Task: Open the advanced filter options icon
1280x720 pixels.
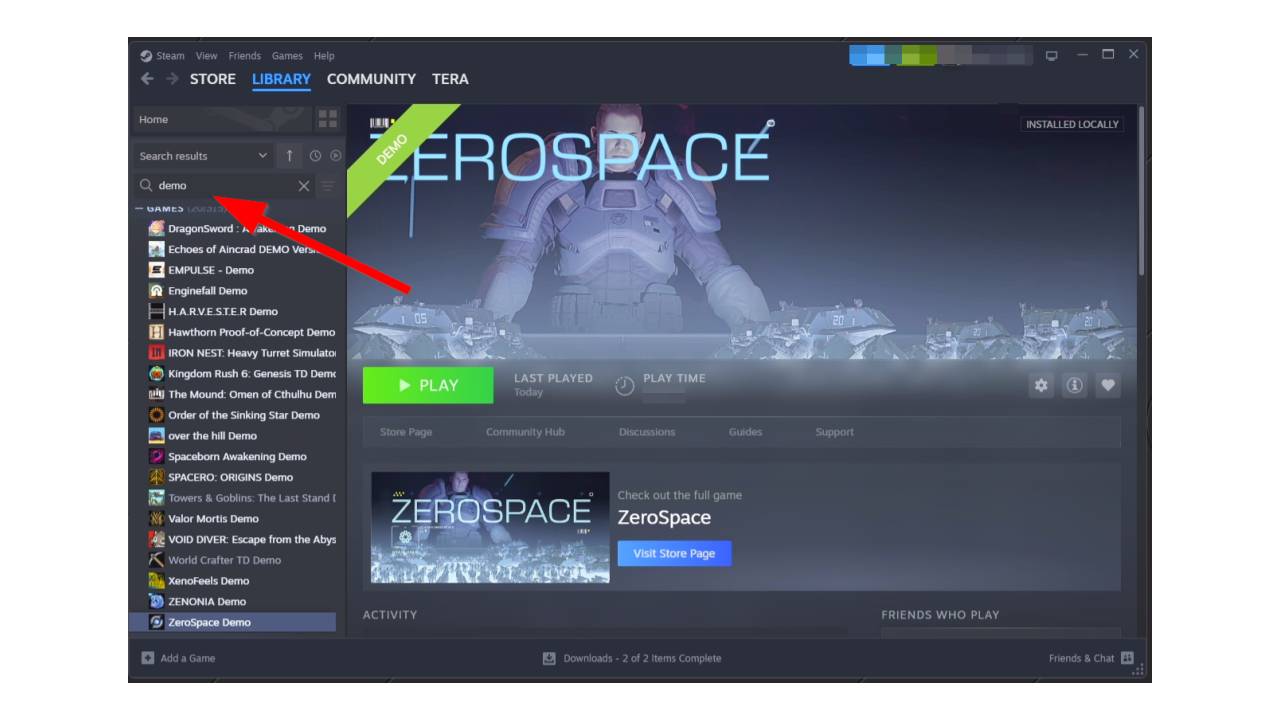Action: tap(328, 186)
